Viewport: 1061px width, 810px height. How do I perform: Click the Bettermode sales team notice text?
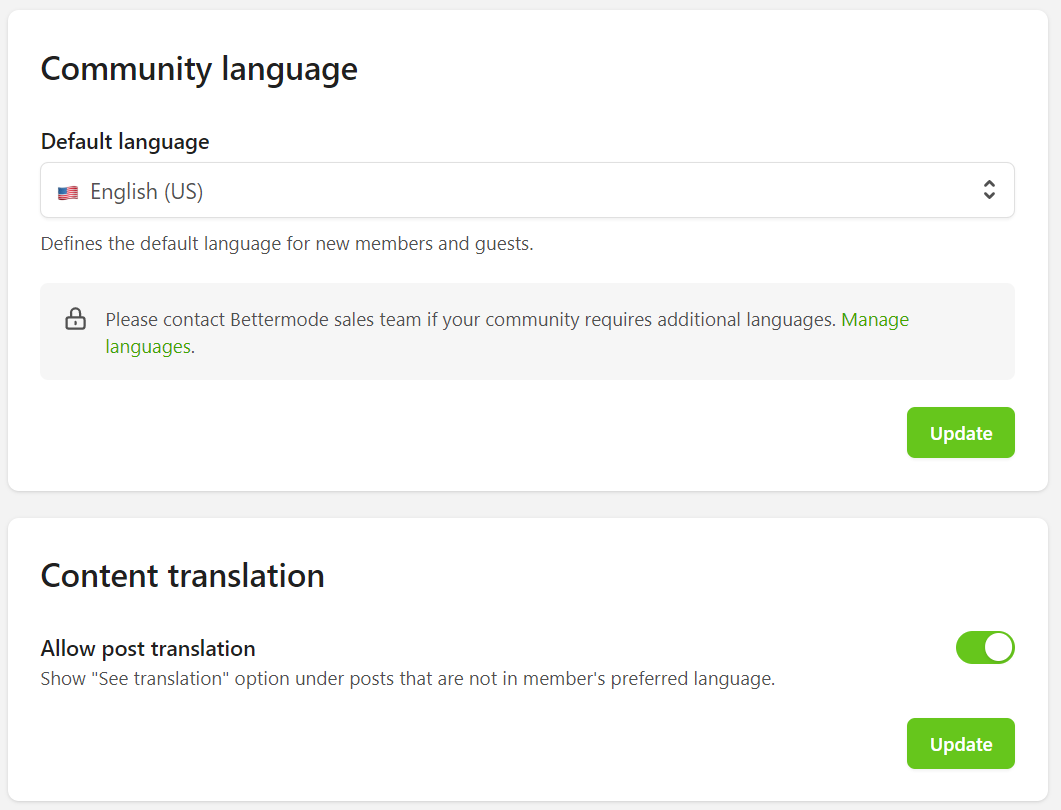tap(470, 319)
